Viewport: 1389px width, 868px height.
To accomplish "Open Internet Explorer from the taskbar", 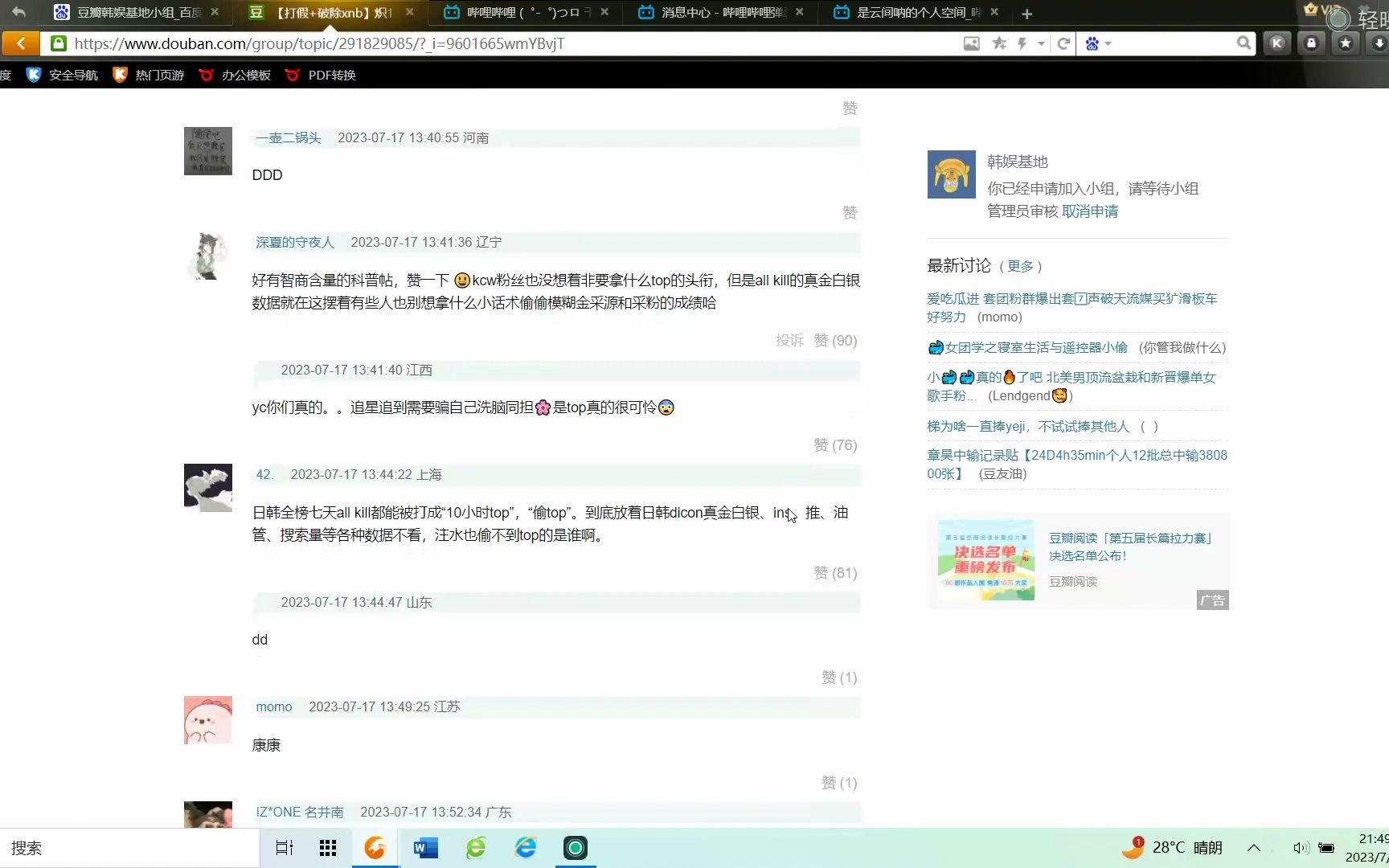I will click(526, 848).
